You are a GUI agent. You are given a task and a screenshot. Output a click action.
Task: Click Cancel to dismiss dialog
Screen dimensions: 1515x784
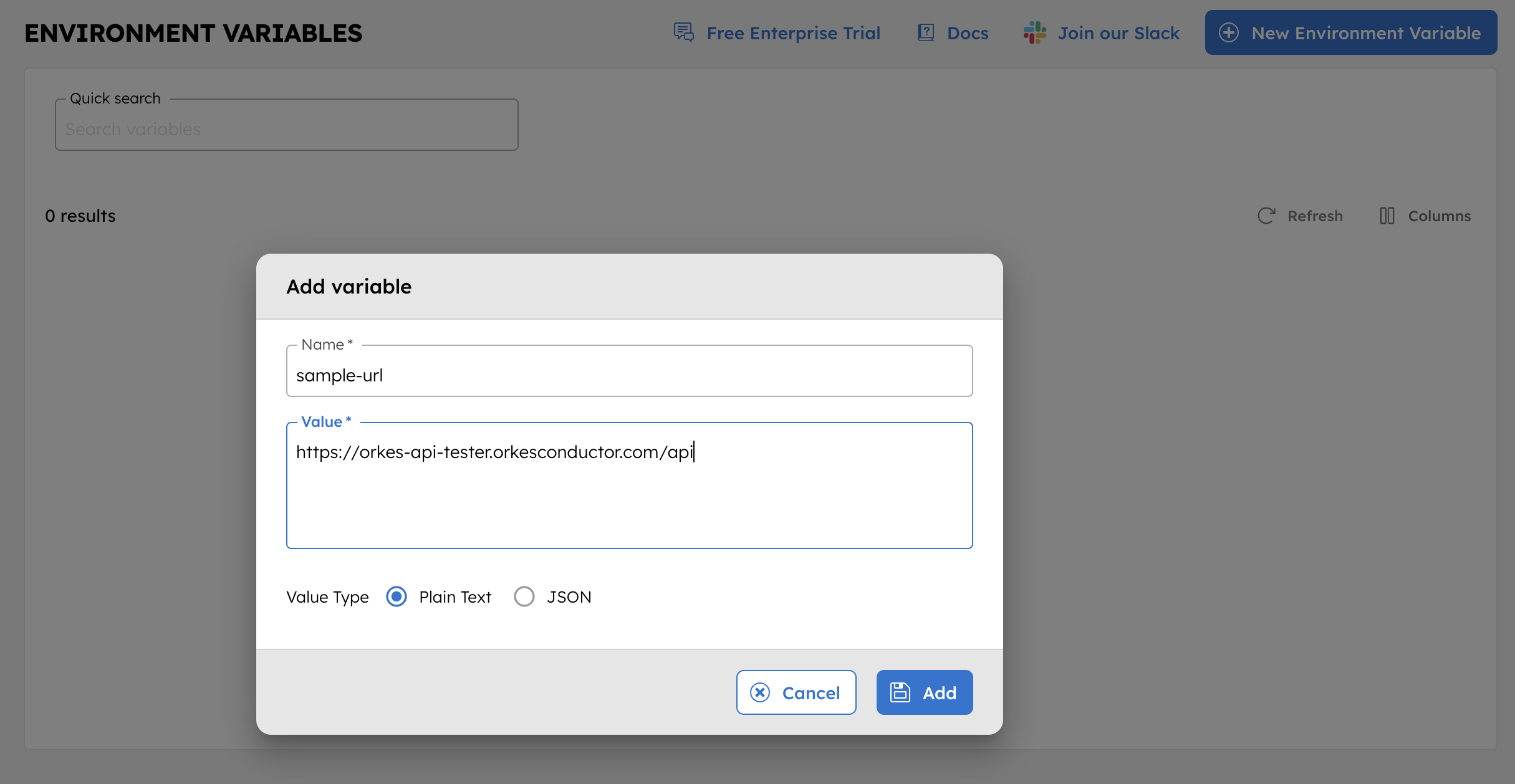pos(795,691)
